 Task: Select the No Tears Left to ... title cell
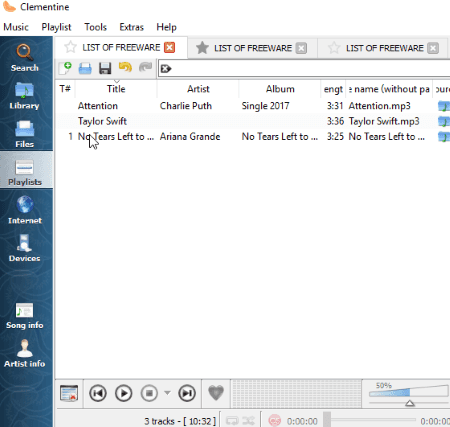[x=116, y=137]
